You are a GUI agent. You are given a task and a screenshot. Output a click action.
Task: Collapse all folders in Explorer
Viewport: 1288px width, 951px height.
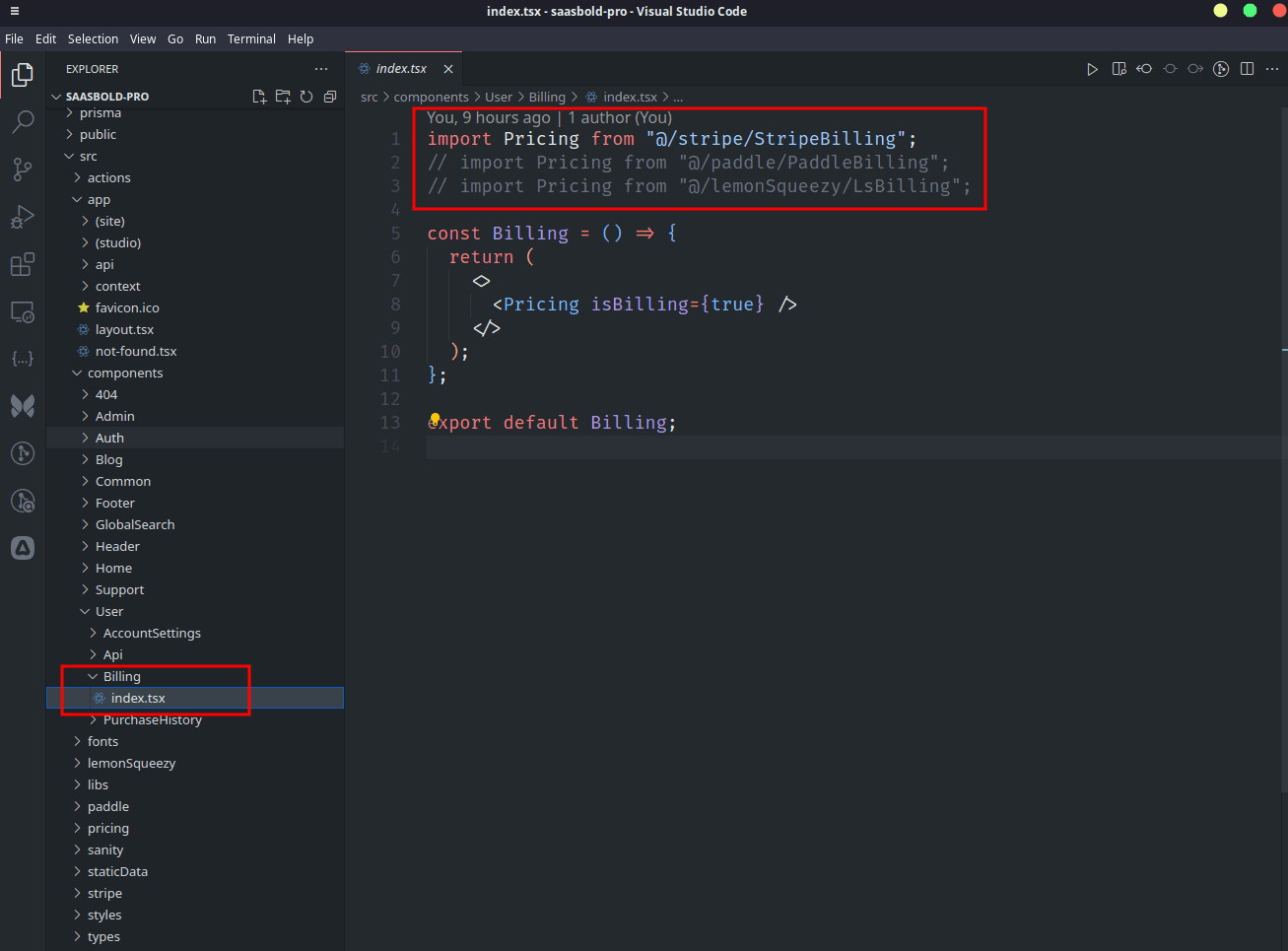click(330, 97)
